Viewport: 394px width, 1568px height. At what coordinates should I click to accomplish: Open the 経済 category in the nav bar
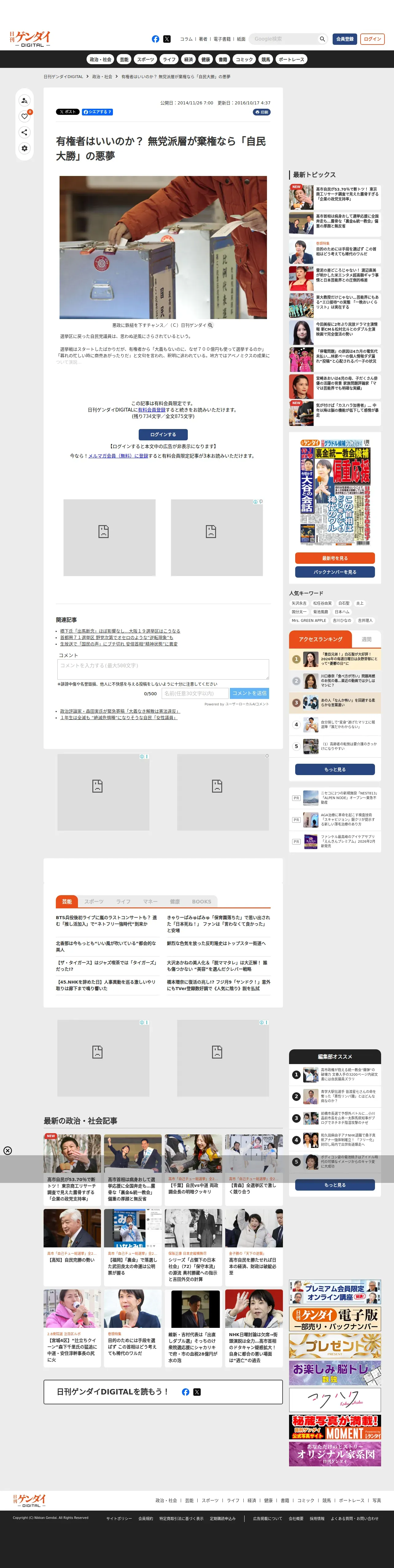pos(188,60)
